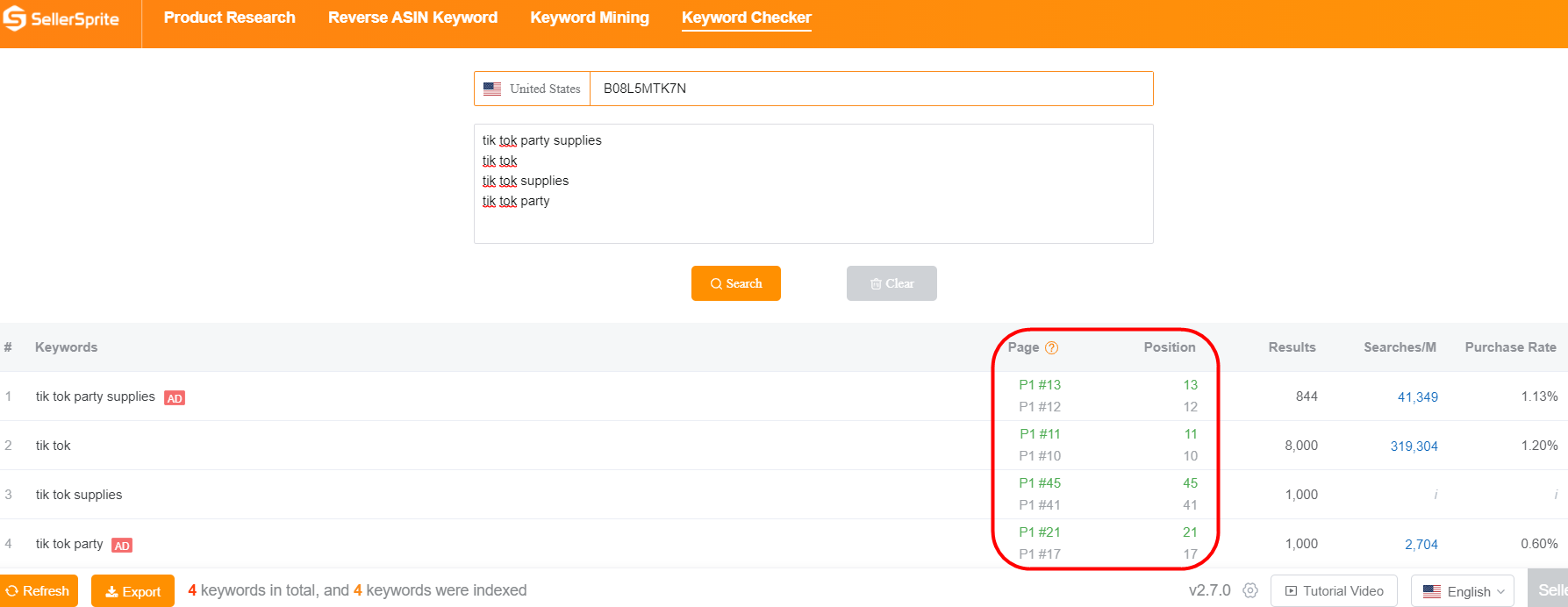Open the 2,704 searches link
Image resolution: width=1568 pixels, height=607 pixels.
coord(1421,545)
